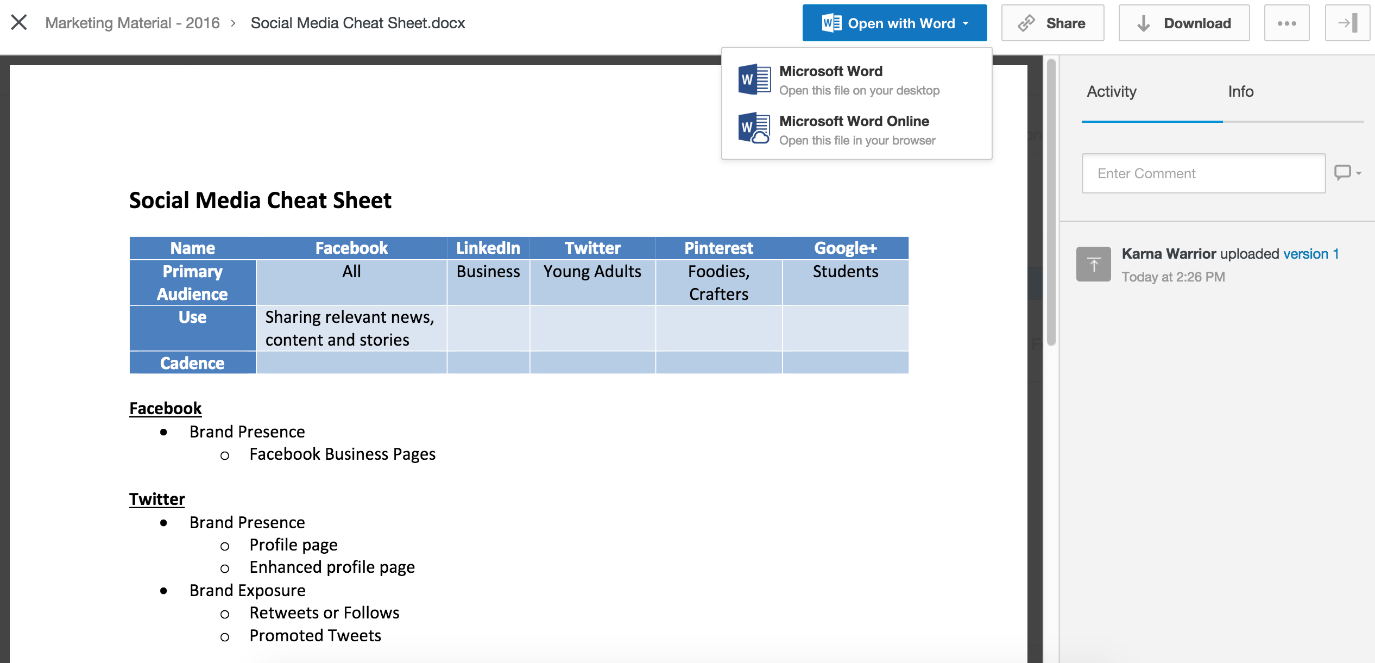1375x663 pixels.
Task: Click the download arrow icon
Action: [x=1143, y=23]
